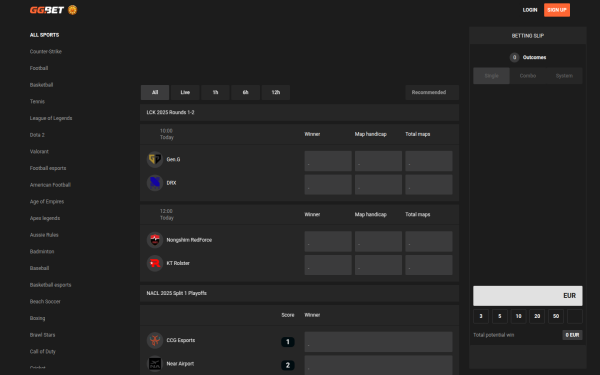Click the KT Rolster Winner odds cell
This screenshot has height=375, width=600.
click(328, 265)
